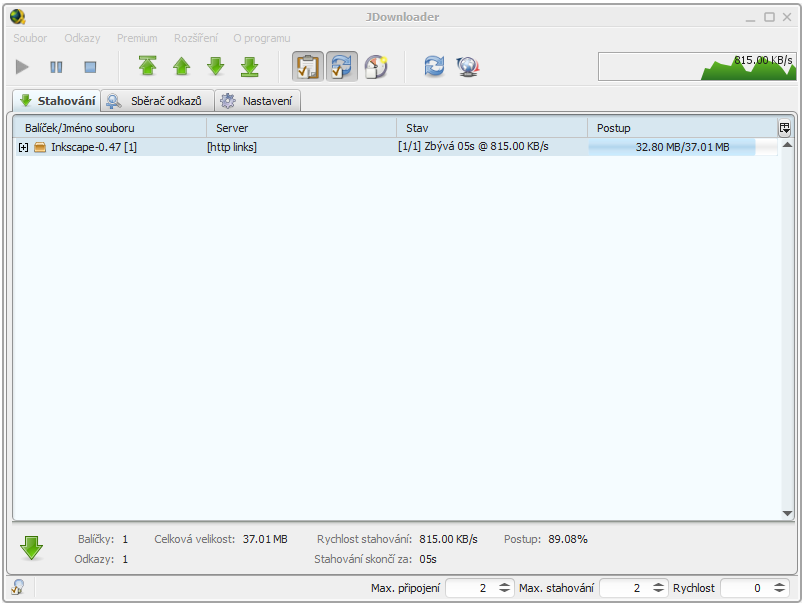Sort by Server column header
This screenshot has height=608, width=807.
point(302,128)
